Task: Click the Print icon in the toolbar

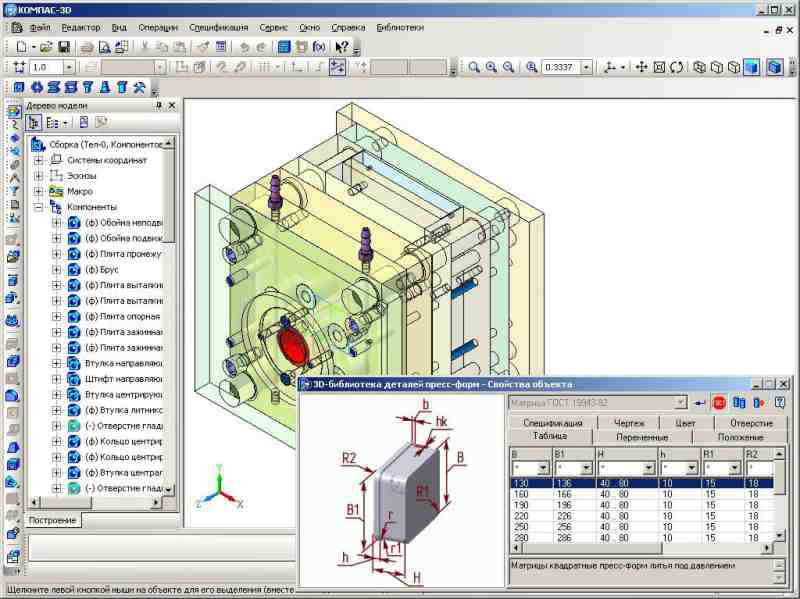Action: (x=87, y=47)
